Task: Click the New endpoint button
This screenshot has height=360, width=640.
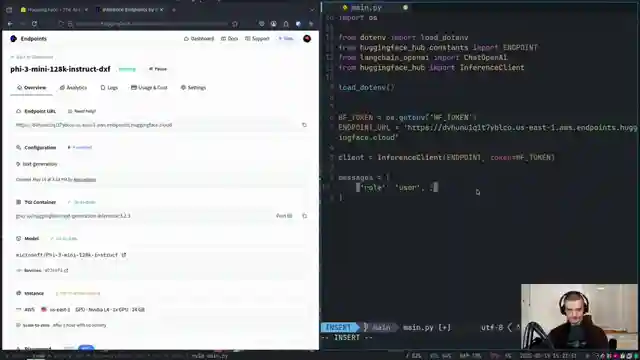Action: point(286,38)
